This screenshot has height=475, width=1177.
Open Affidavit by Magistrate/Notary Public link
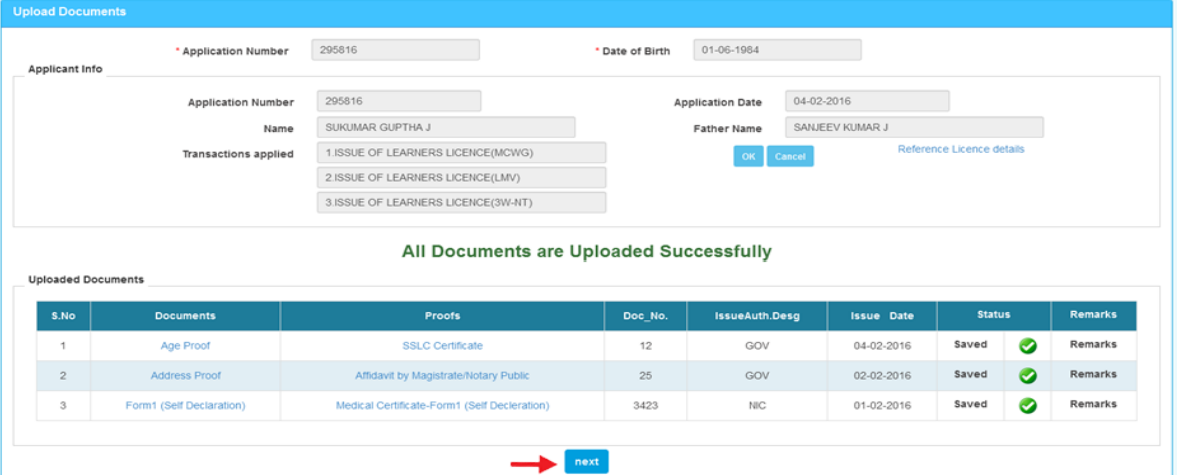pos(442,376)
